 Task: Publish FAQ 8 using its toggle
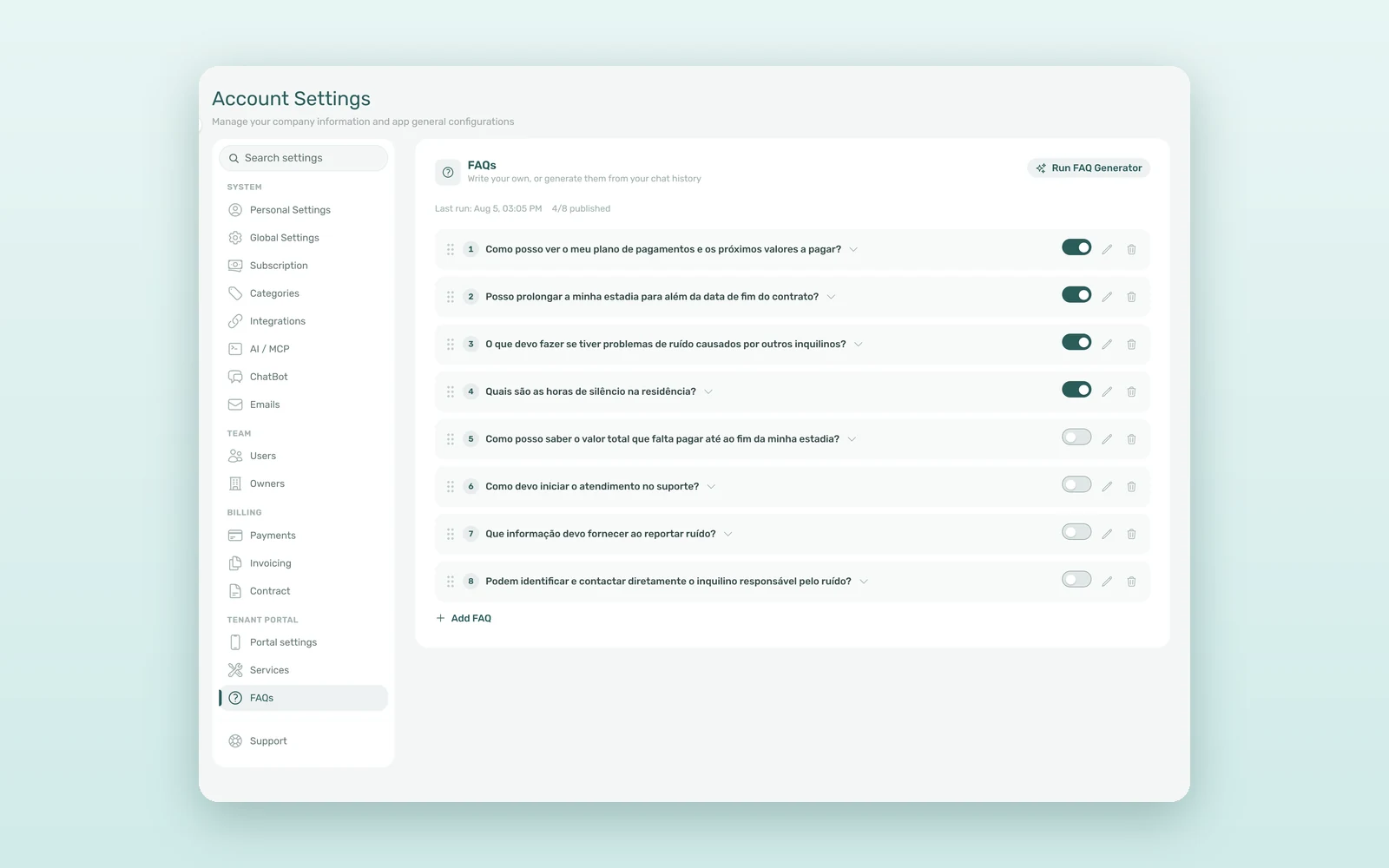(x=1076, y=580)
